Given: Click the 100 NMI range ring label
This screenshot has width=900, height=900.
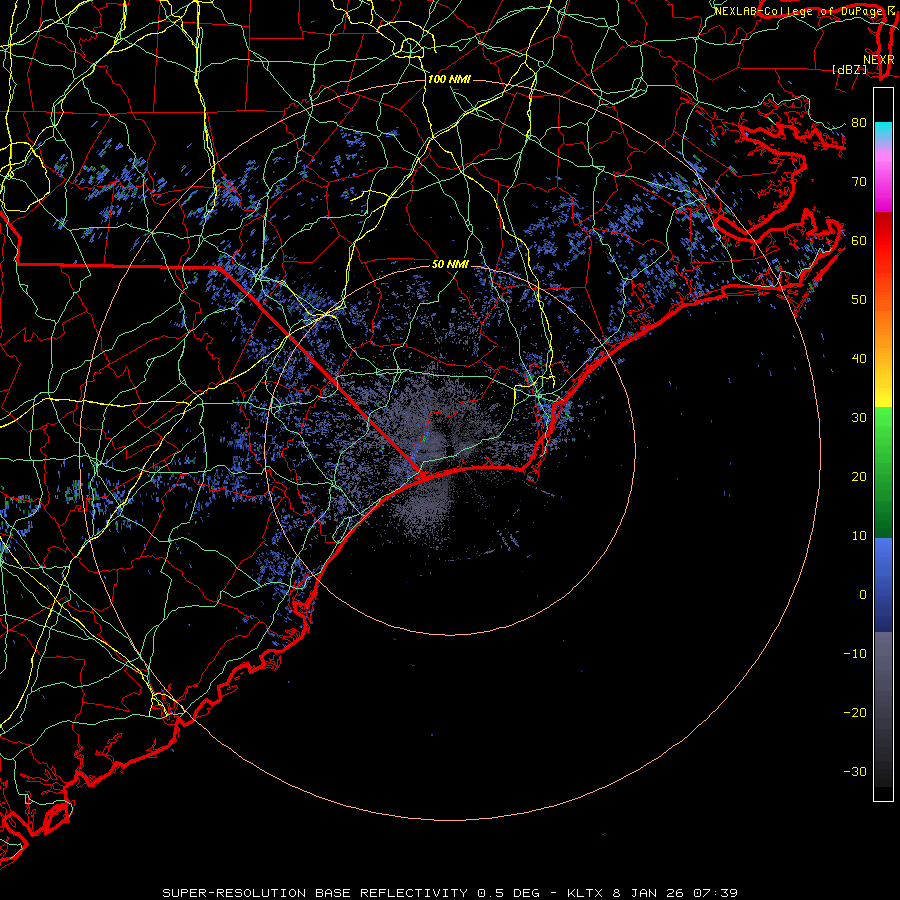Looking at the screenshot, I should (449, 79).
